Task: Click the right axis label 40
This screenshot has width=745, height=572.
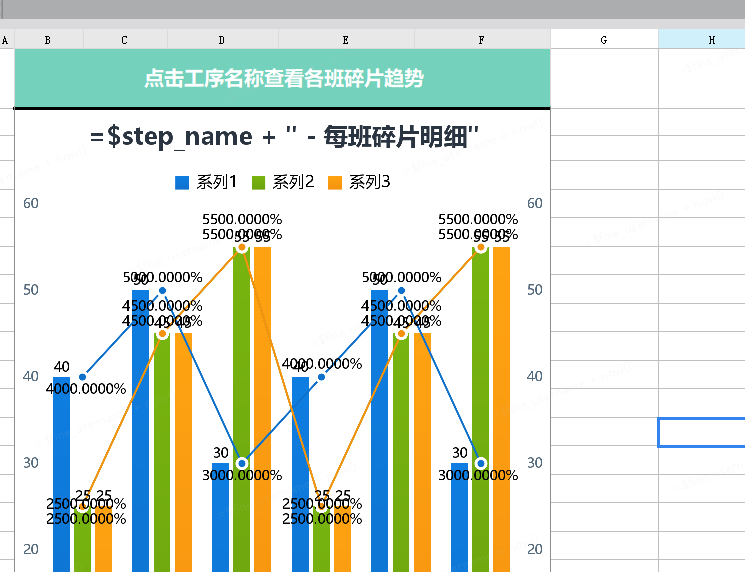Action: (535, 376)
